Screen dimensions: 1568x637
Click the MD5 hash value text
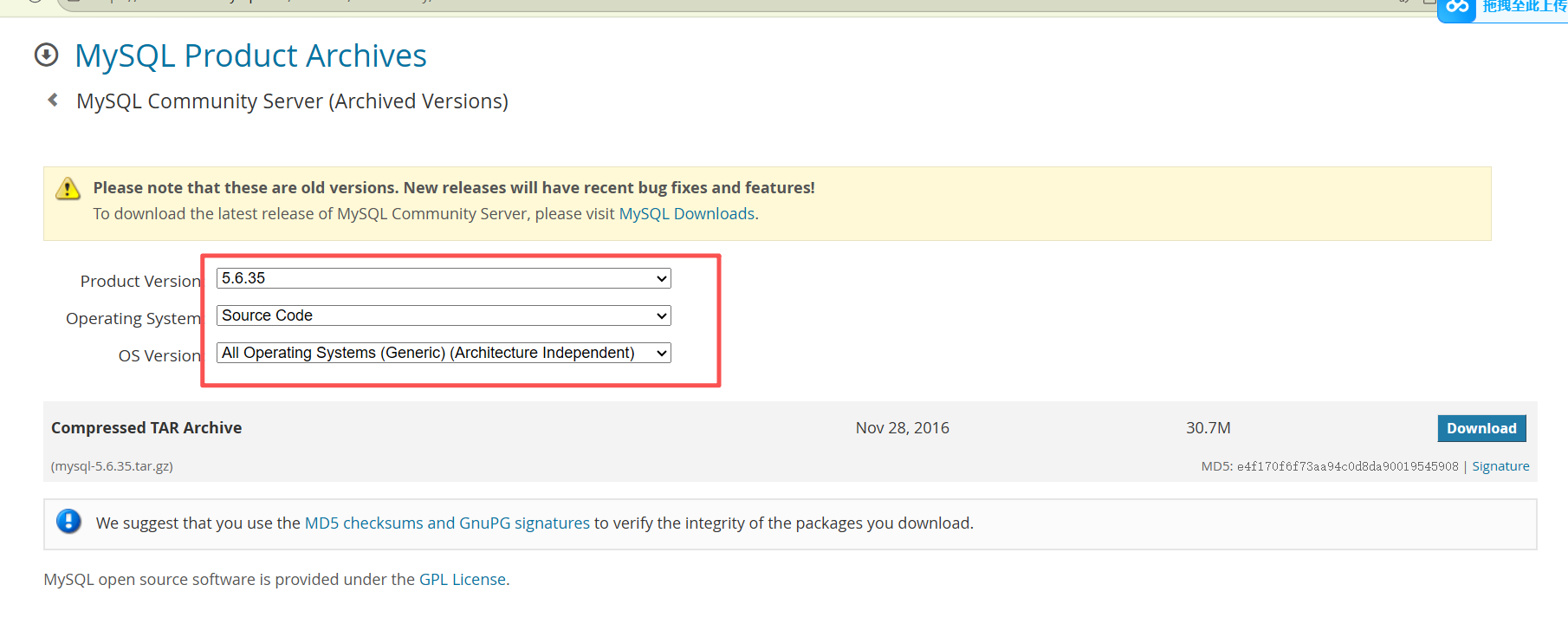(1347, 466)
